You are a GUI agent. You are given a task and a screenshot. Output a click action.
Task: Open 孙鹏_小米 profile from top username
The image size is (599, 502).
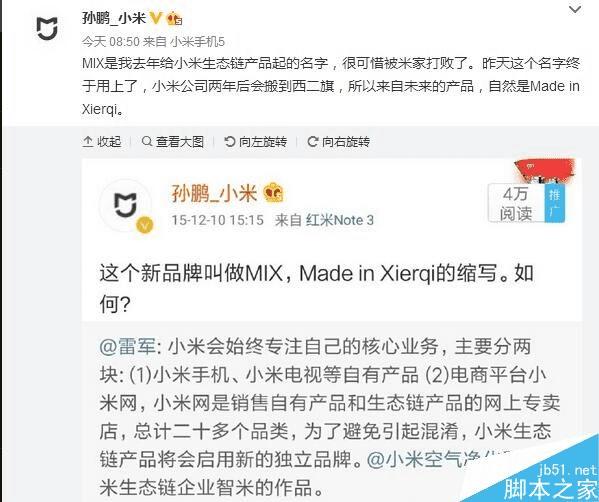(114, 18)
